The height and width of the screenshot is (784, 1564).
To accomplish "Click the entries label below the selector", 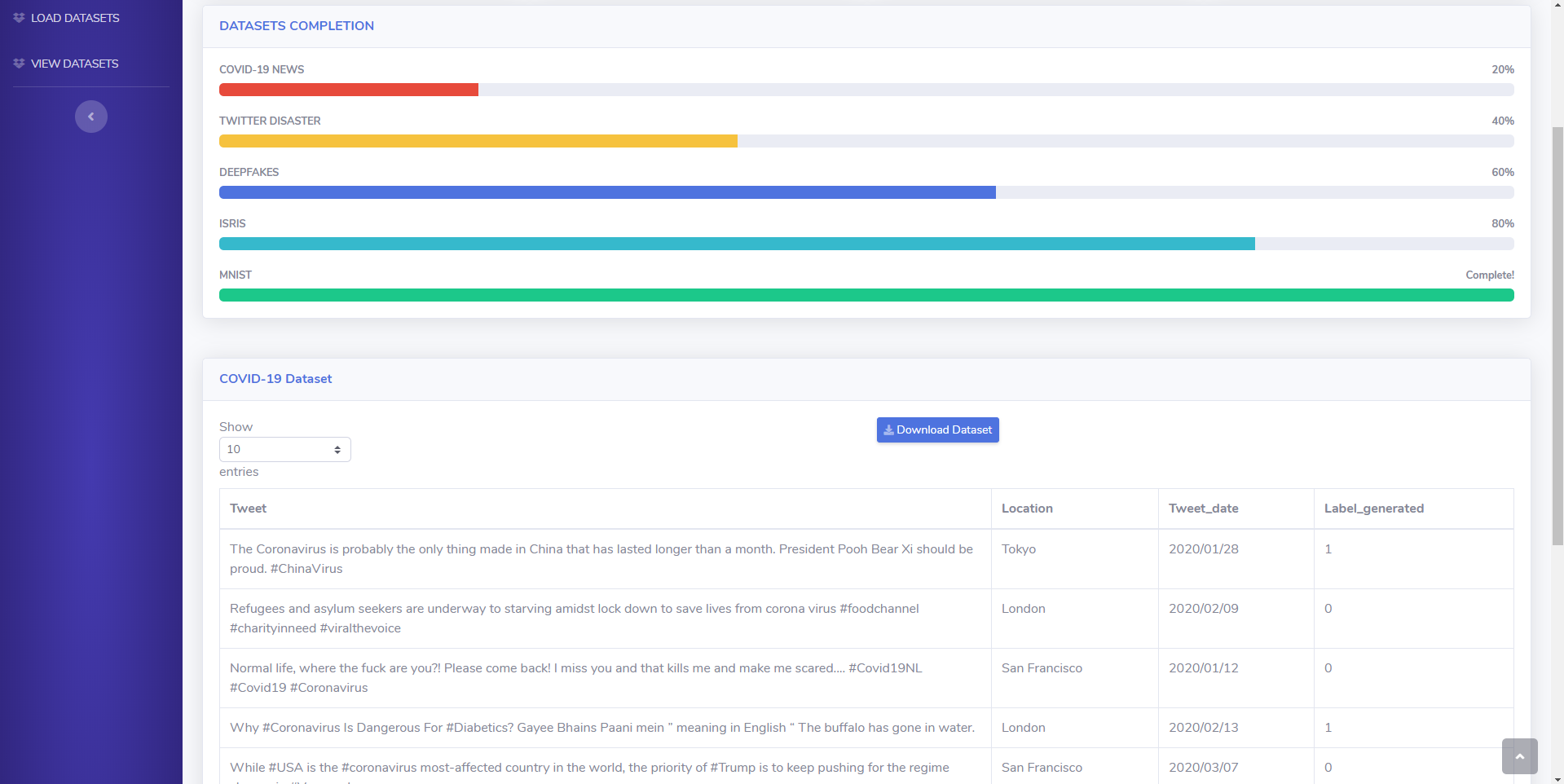I will pyautogui.click(x=239, y=472).
